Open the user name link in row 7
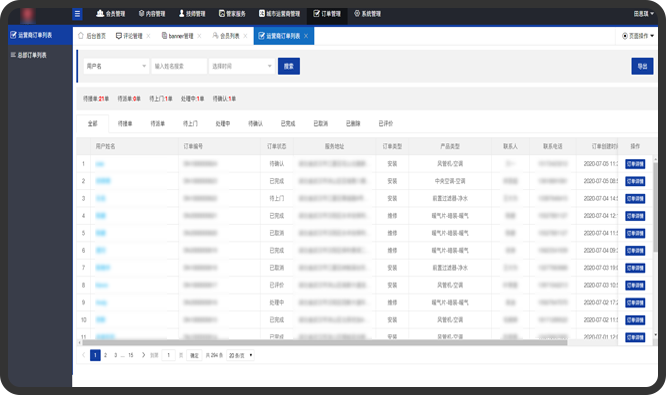Viewport: 666px width, 395px height. coord(103,268)
